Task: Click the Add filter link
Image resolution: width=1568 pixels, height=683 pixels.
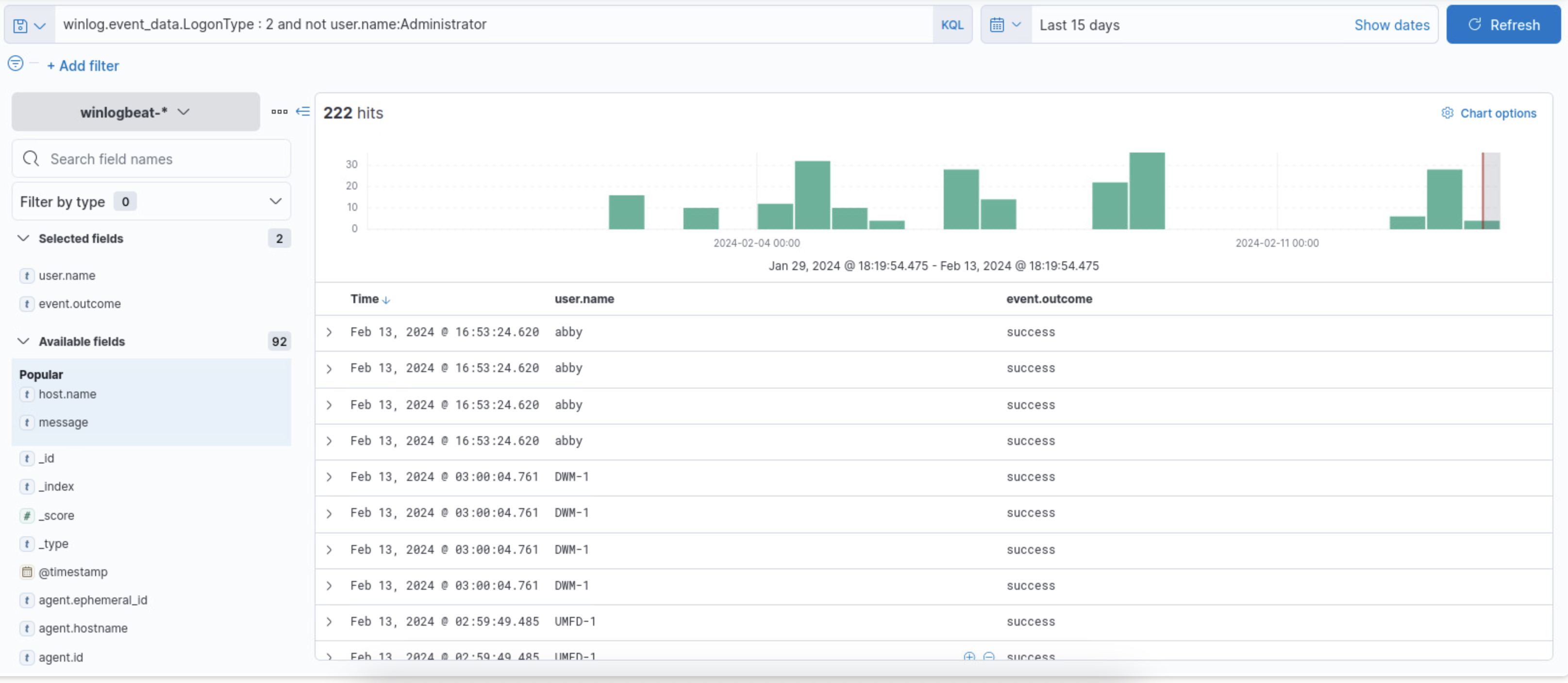Action: click(x=83, y=66)
